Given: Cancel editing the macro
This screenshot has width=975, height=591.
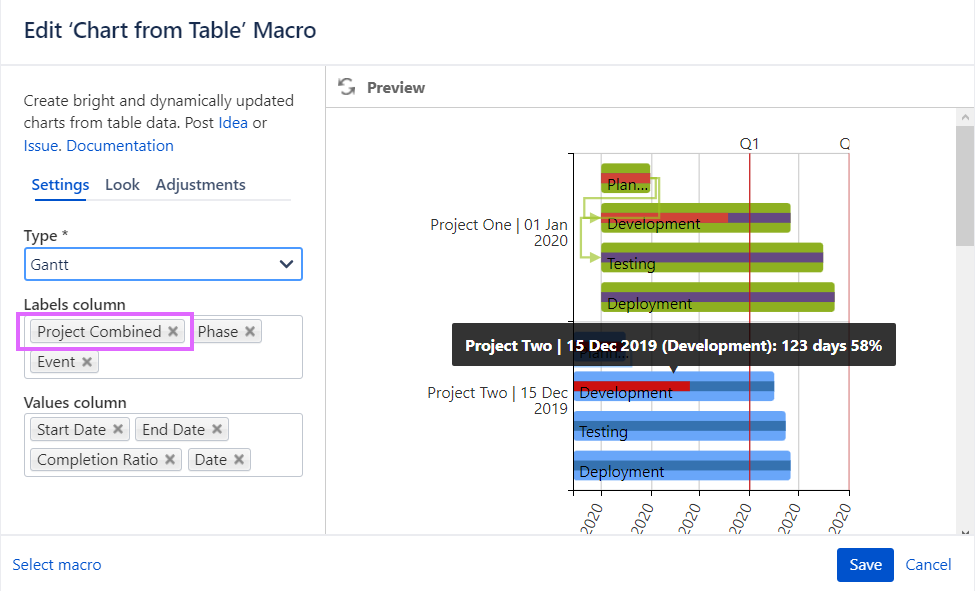Looking at the screenshot, I should point(928,564).
